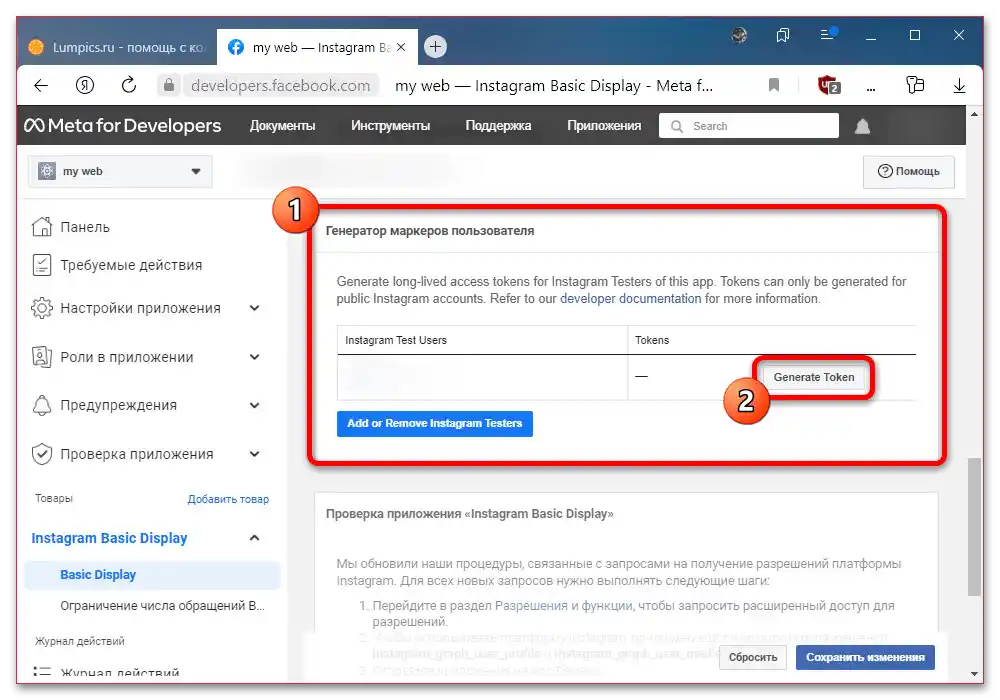Select the Роли в приложении sidebar icon
The width and height of the screenshot is (1000, 700).
pos(41,357)
